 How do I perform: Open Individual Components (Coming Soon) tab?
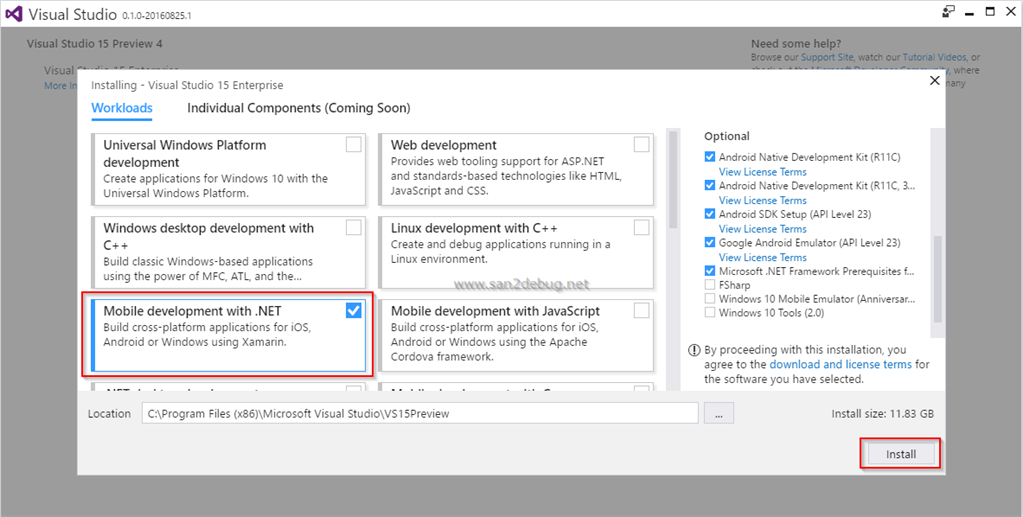(298, 108)
